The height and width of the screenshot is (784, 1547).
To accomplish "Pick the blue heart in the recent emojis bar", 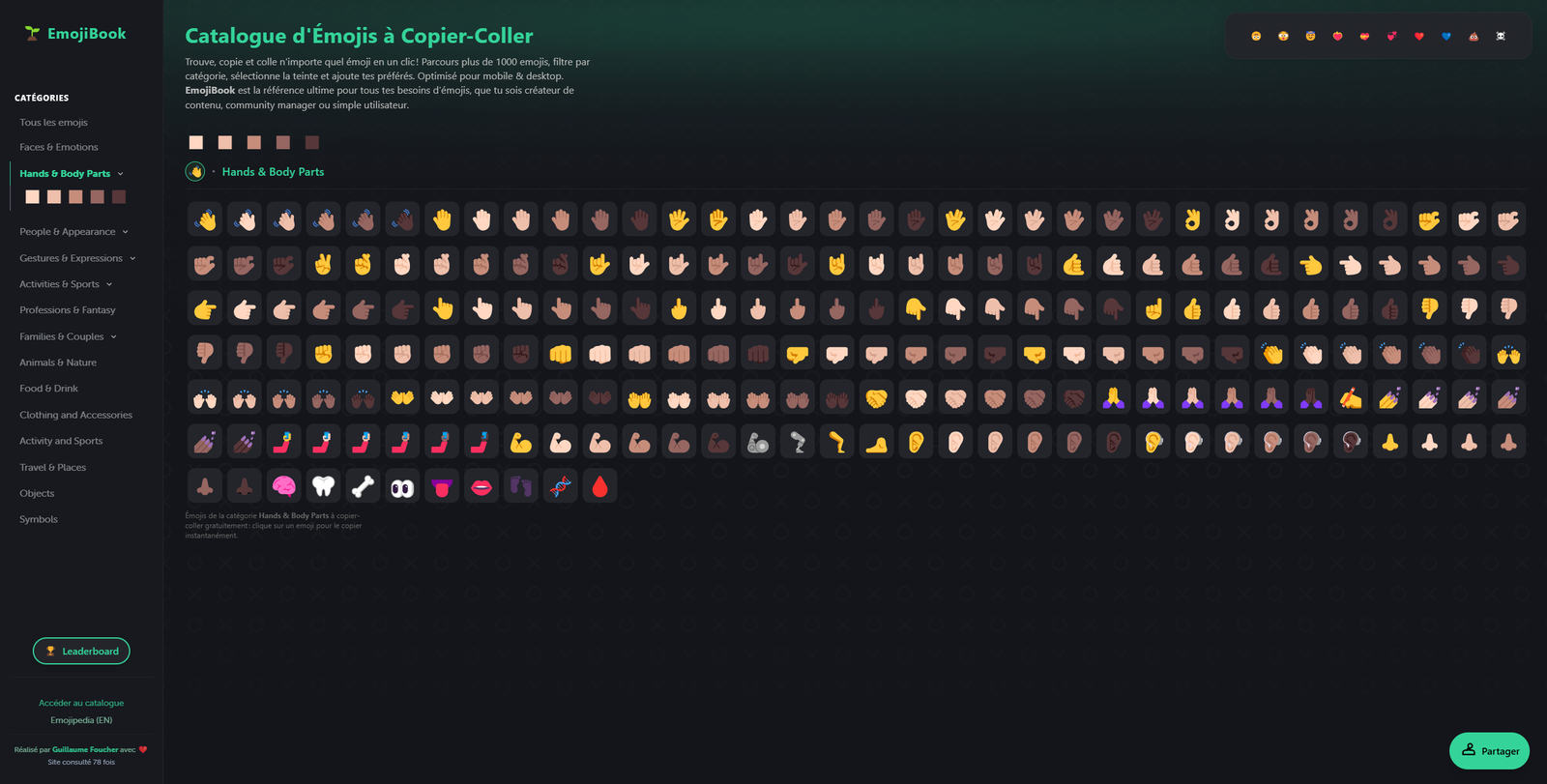I will (x=1446, y=36).
